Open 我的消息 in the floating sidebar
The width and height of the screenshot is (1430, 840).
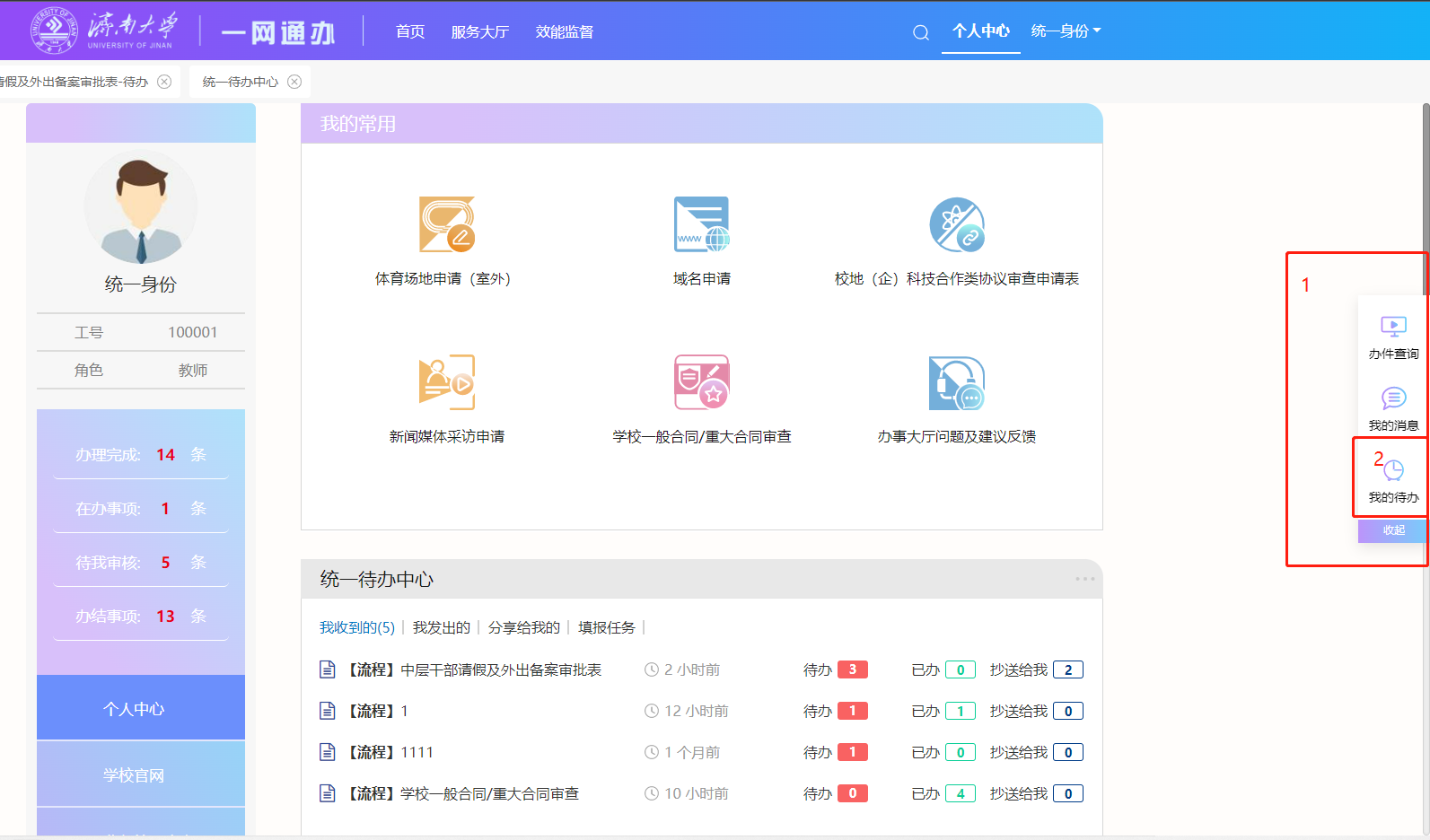coord(1392,409)
